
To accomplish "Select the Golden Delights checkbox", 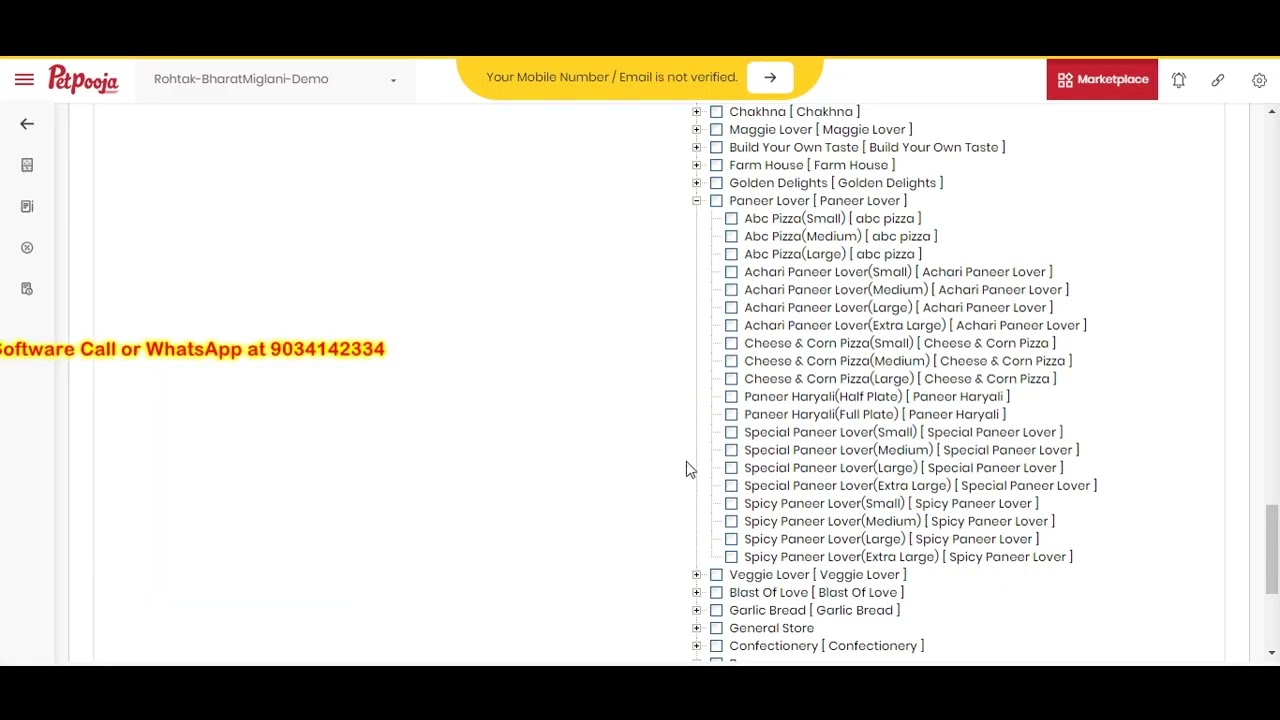I will [716, 183].
